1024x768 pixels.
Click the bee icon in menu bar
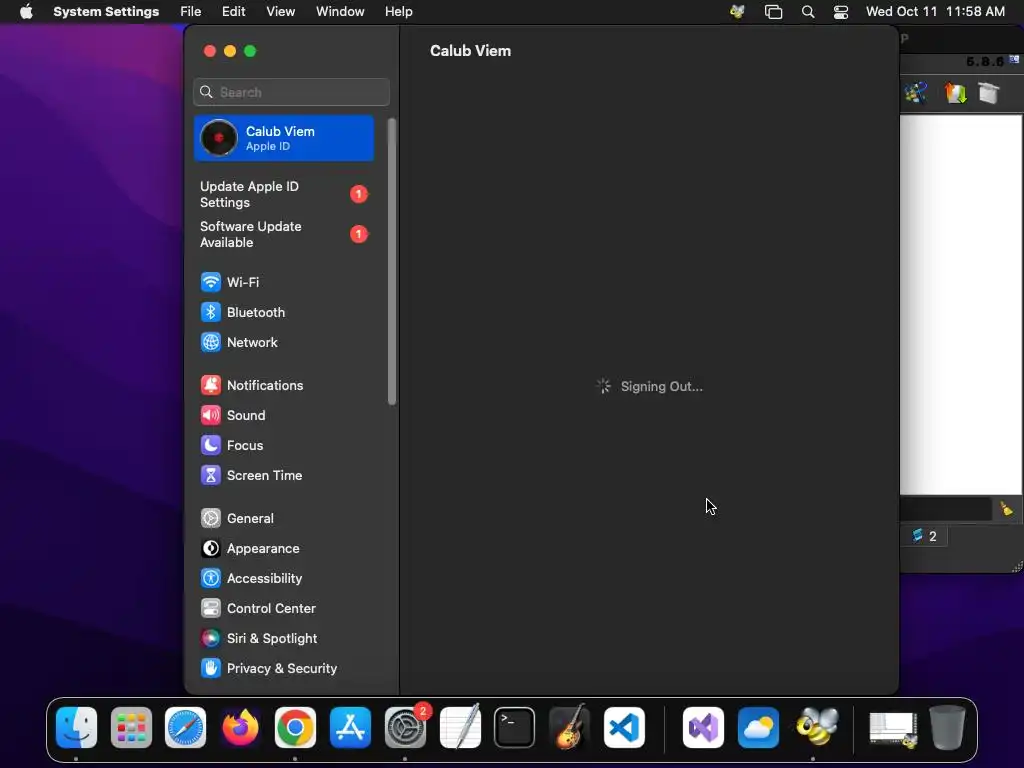click(x=737, y=12)
